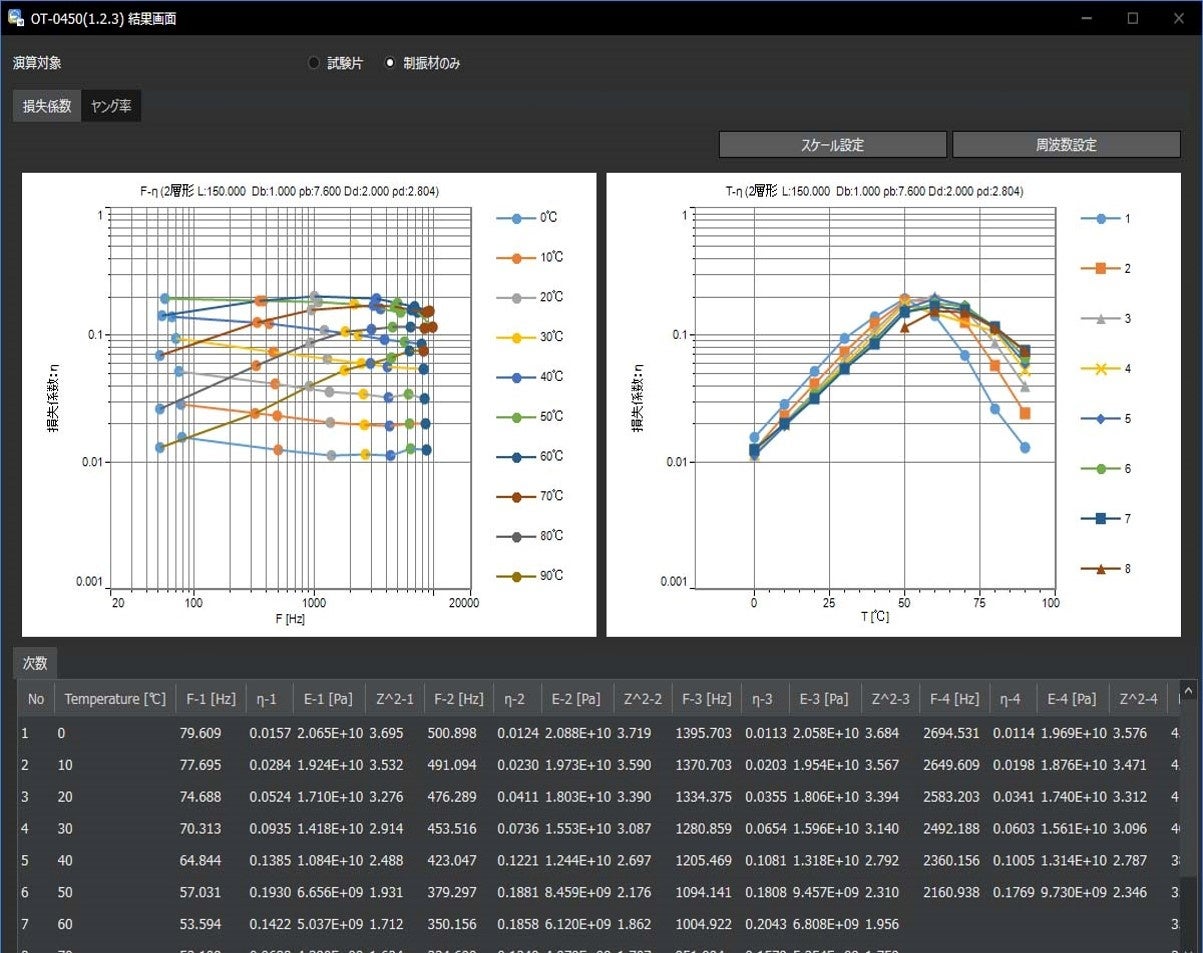This screenshot has height=953, width=1203.
Task: Click the cell value 79.609
Action: [200, 733]
